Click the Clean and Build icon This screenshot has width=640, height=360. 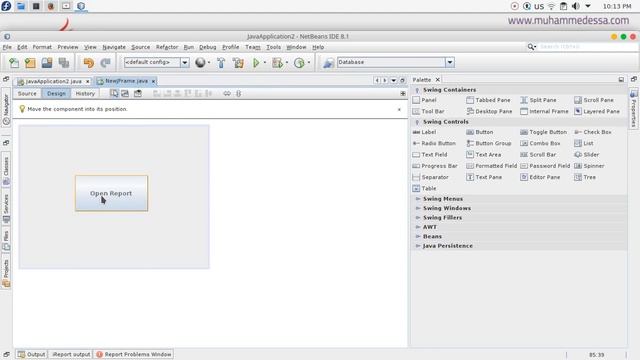click(238, 62)
